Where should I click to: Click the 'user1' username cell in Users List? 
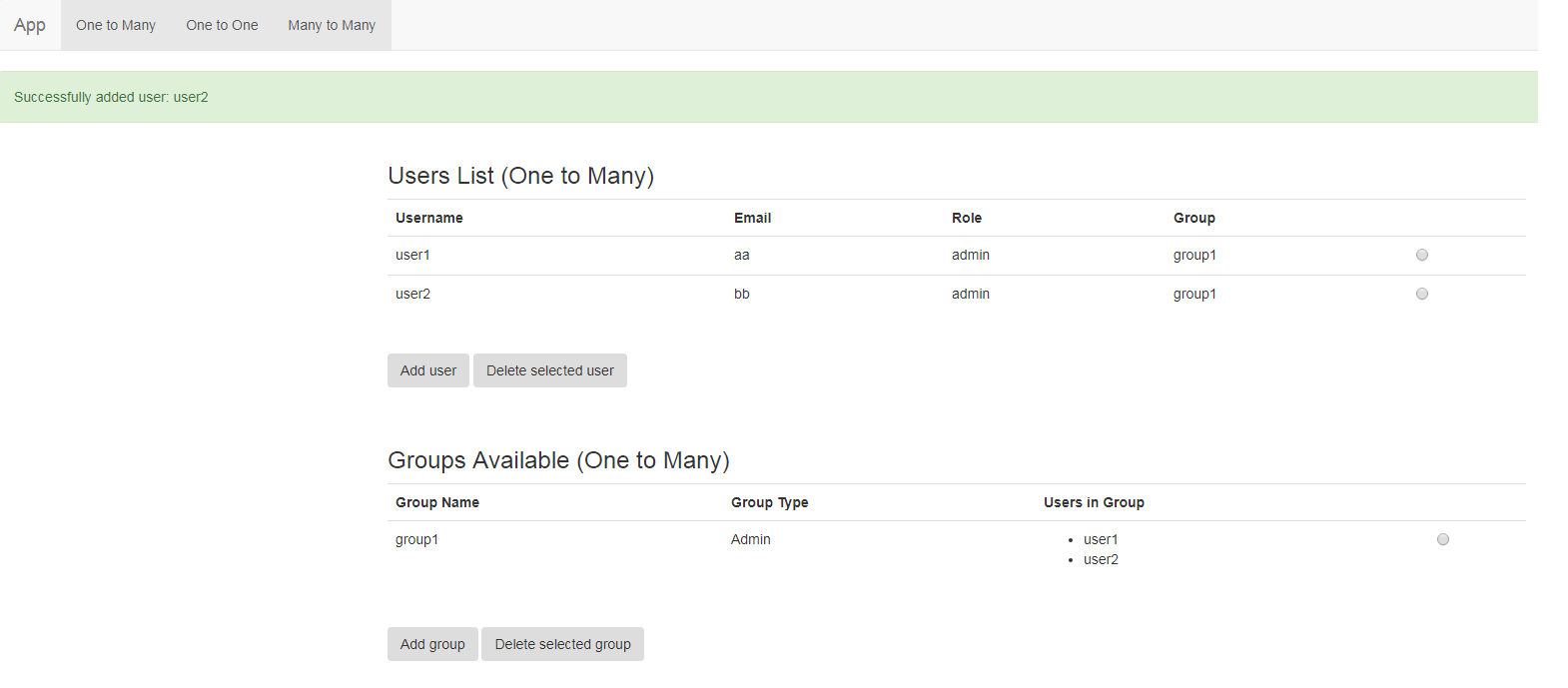(x=412, y=255)
